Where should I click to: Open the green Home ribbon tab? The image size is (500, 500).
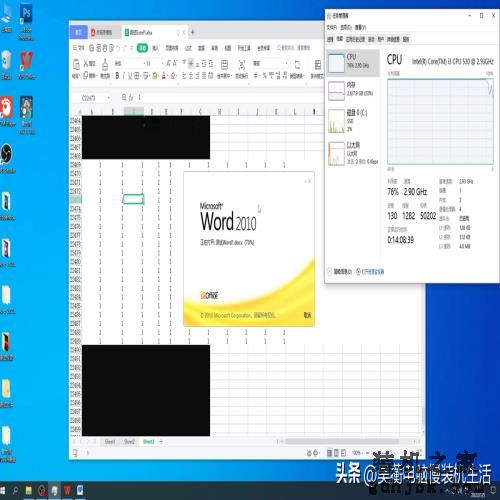143,48
